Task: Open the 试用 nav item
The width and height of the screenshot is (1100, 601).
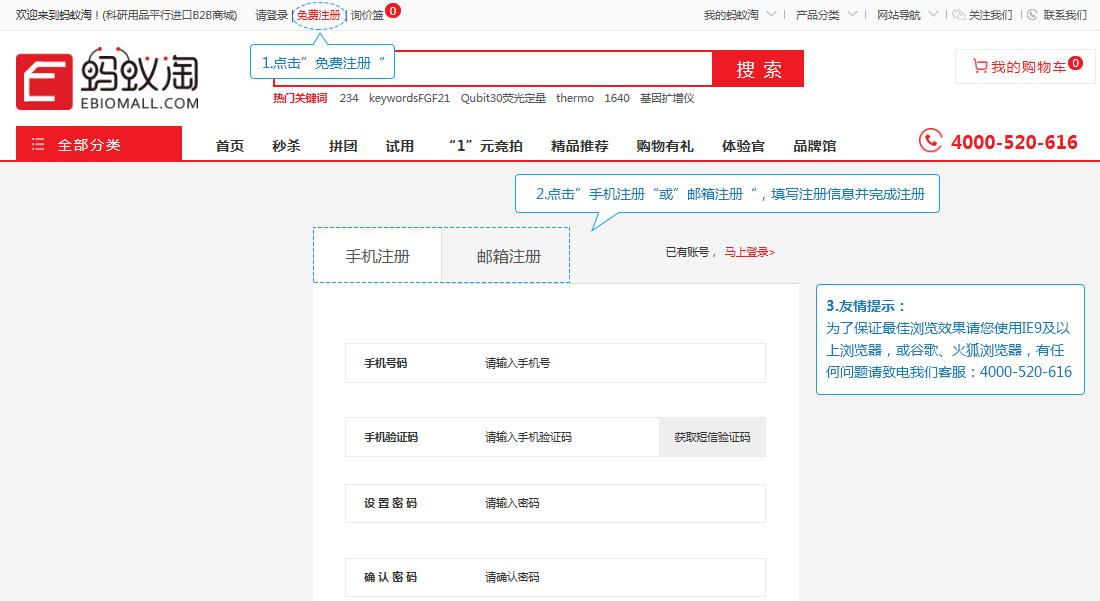Action: click(400, 146)
